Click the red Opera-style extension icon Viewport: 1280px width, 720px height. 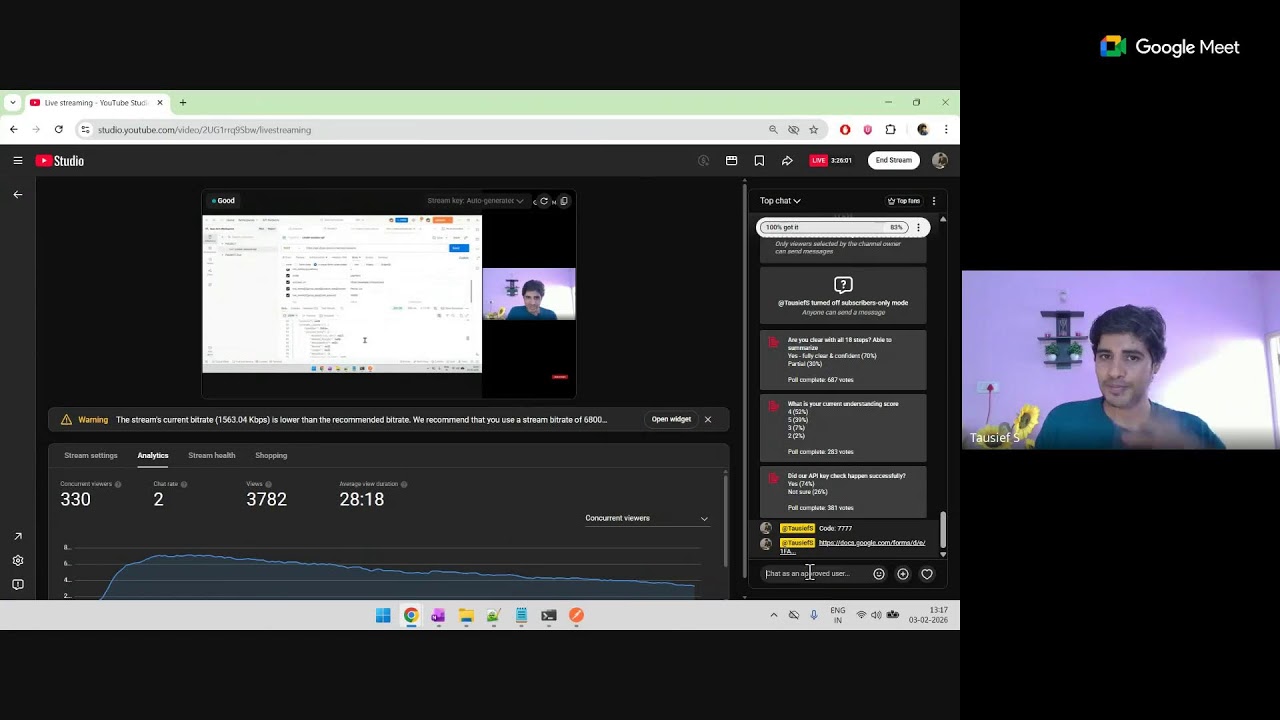(x=845, y=130)
